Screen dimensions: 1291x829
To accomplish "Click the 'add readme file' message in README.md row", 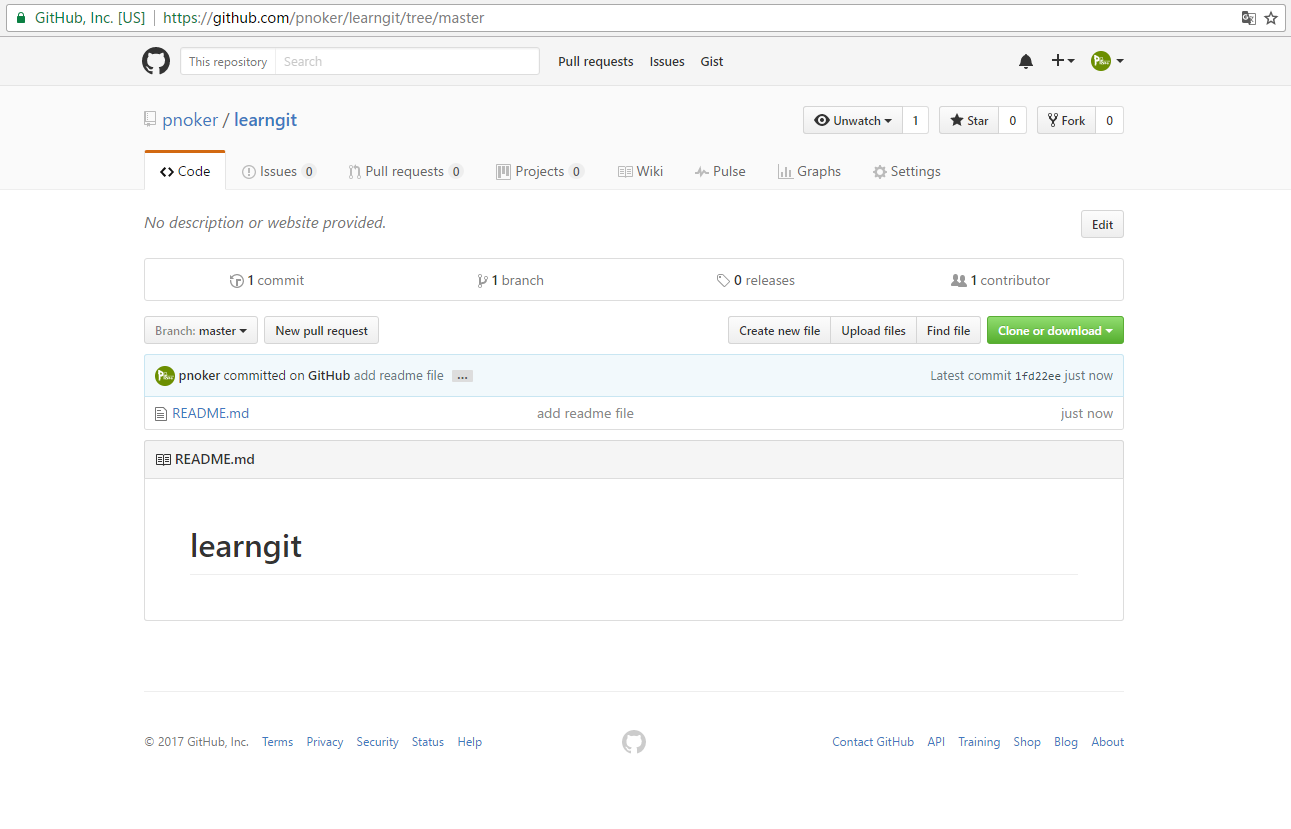I will coord(585,413).
